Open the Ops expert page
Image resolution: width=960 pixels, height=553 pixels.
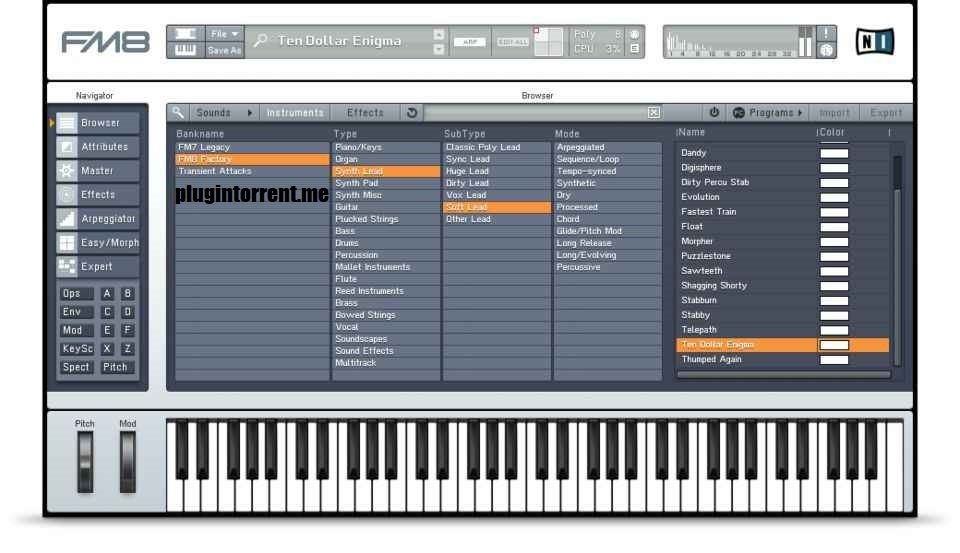click(x=75, y=293)
